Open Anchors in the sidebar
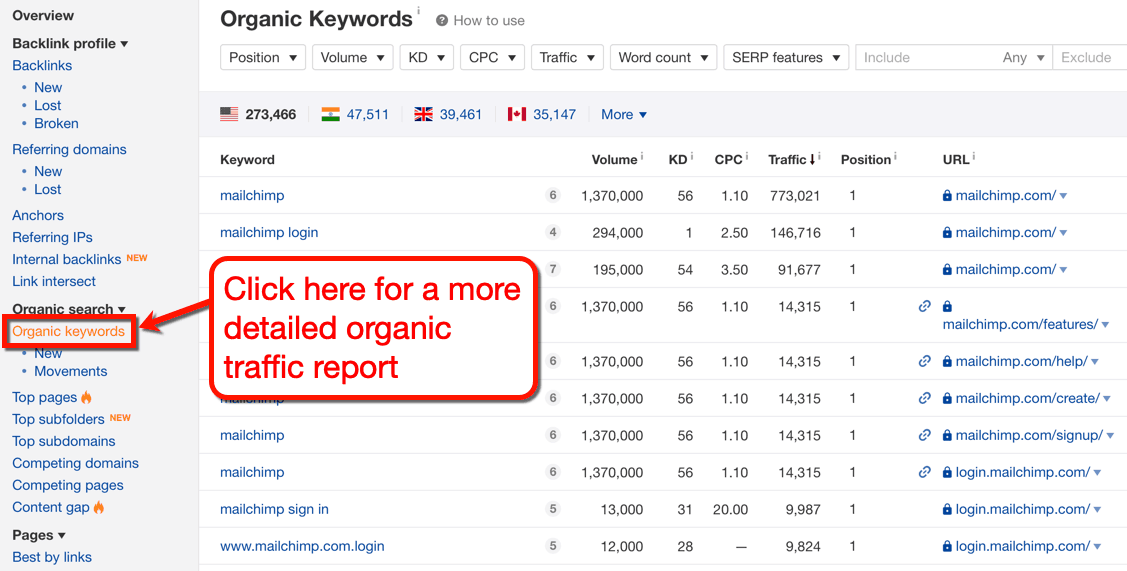This screenshot has width=1127, height=571. coord(38,215)
